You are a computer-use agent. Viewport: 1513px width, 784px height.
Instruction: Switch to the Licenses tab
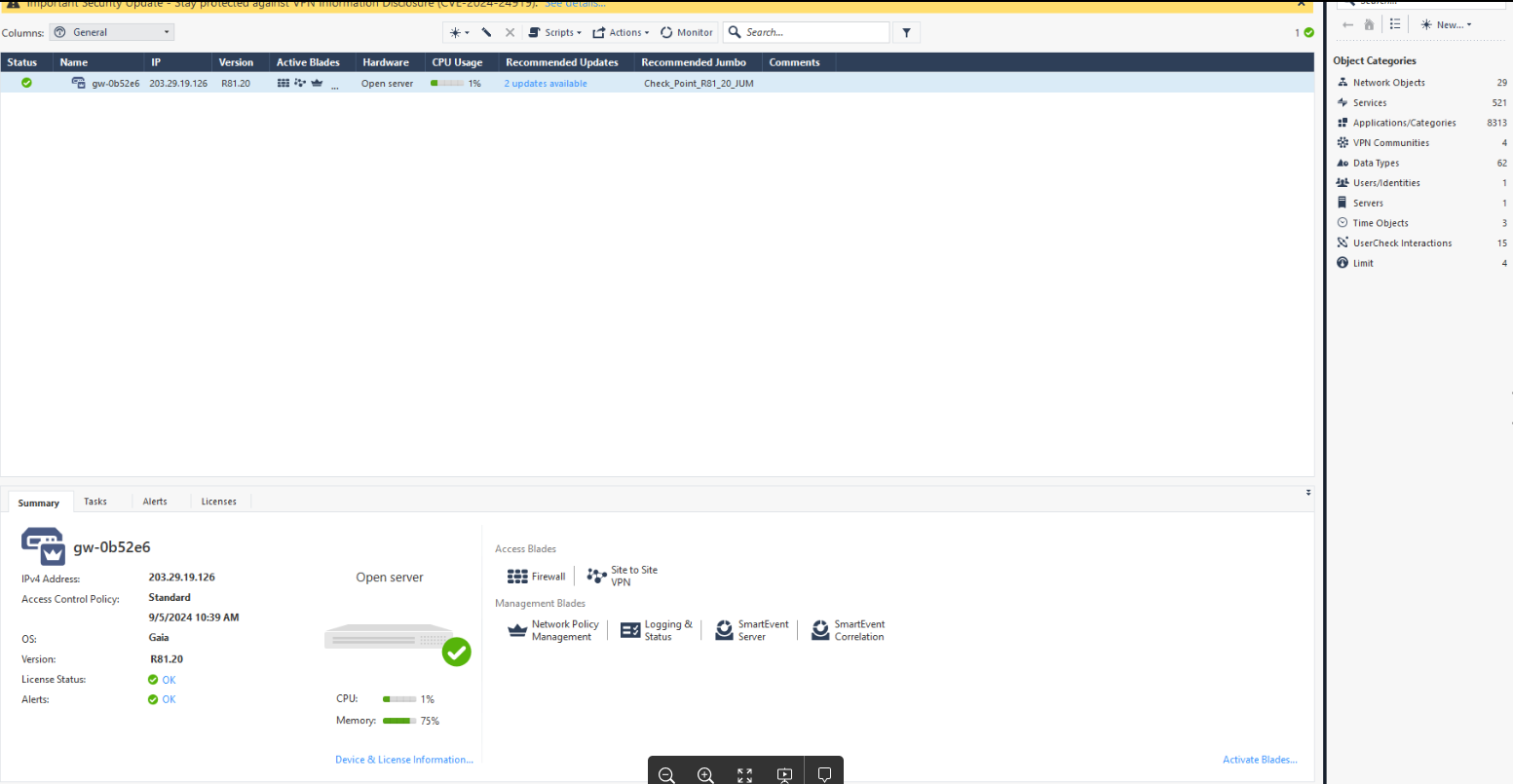point(218,502)
